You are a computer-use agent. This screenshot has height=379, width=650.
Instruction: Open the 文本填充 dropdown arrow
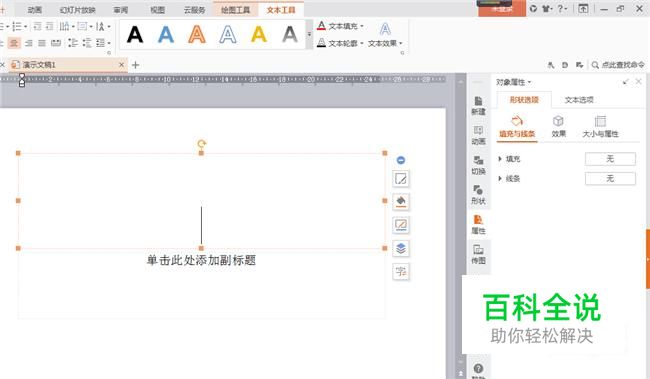[362, 26]
